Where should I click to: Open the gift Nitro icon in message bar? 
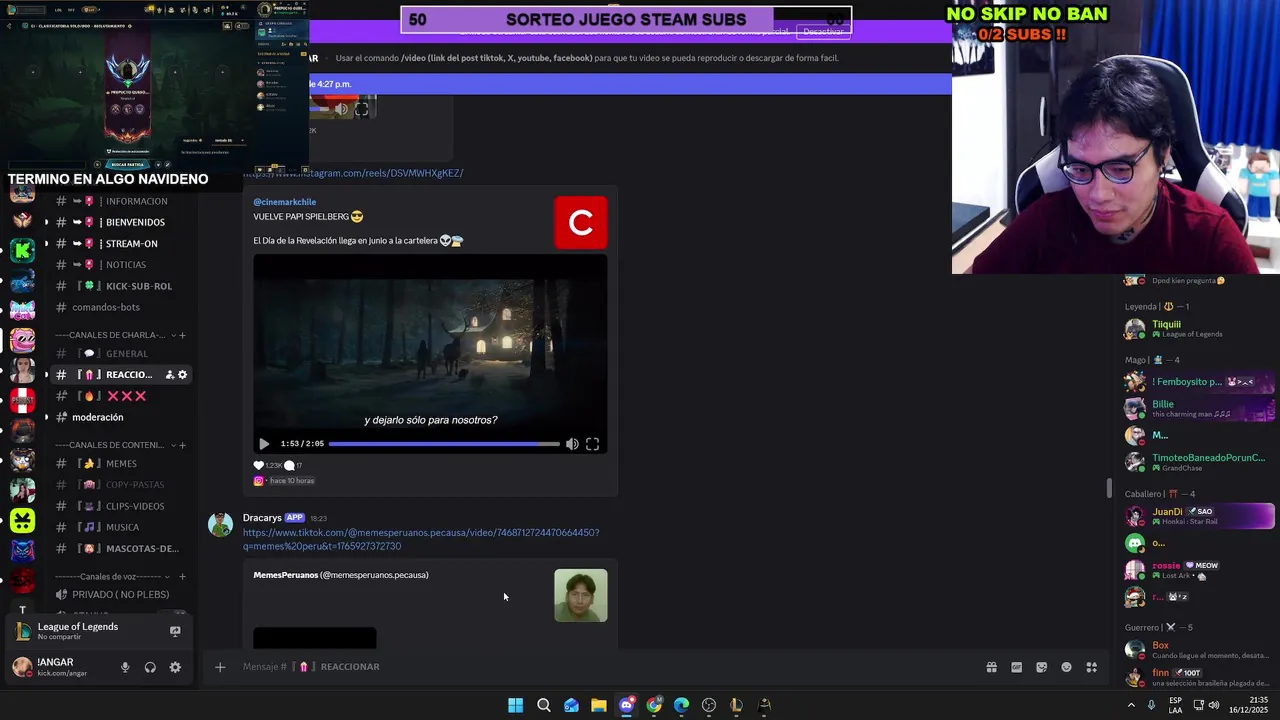(991, 667)
